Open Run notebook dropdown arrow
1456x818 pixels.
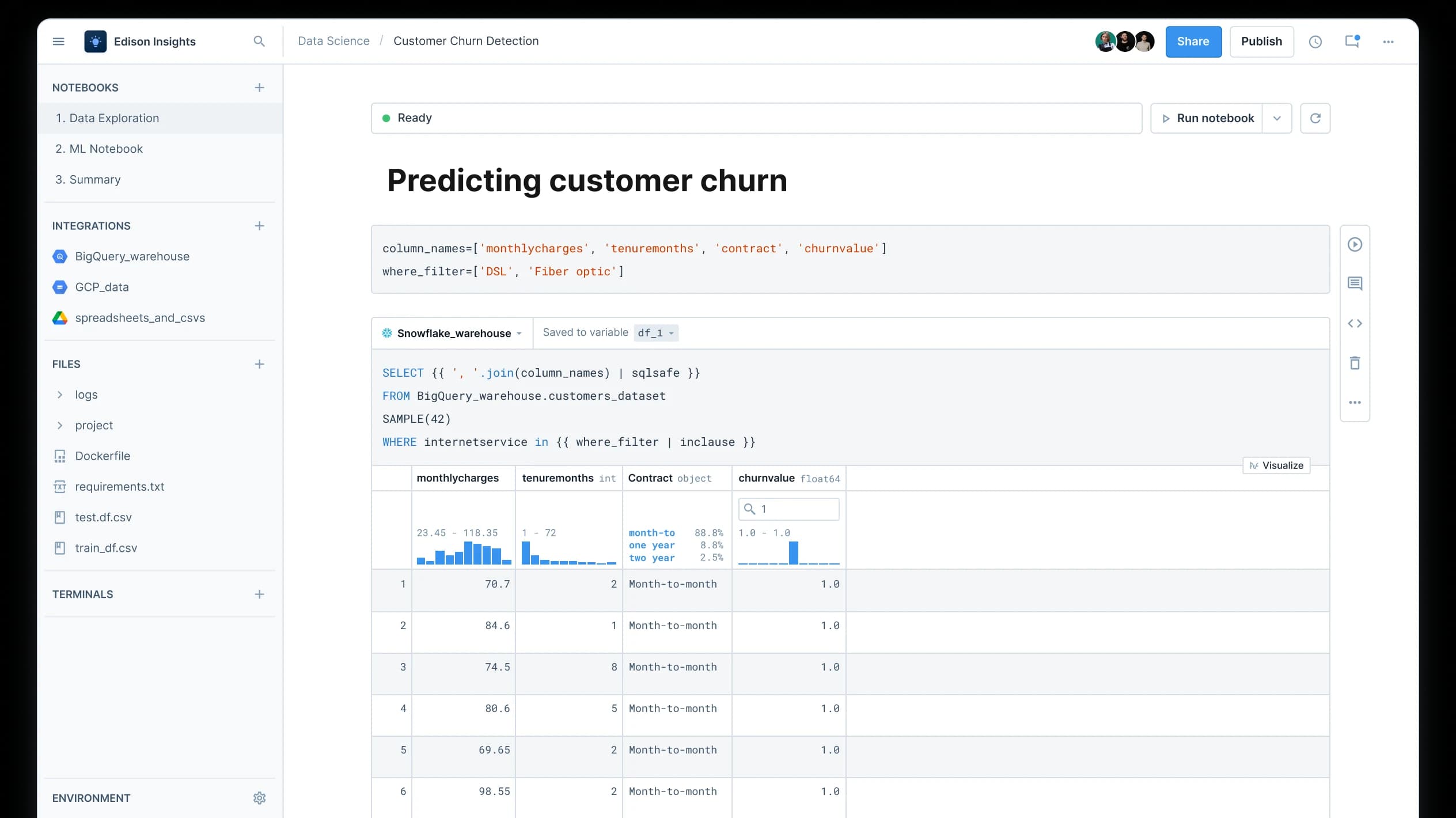coord(1277,118)
